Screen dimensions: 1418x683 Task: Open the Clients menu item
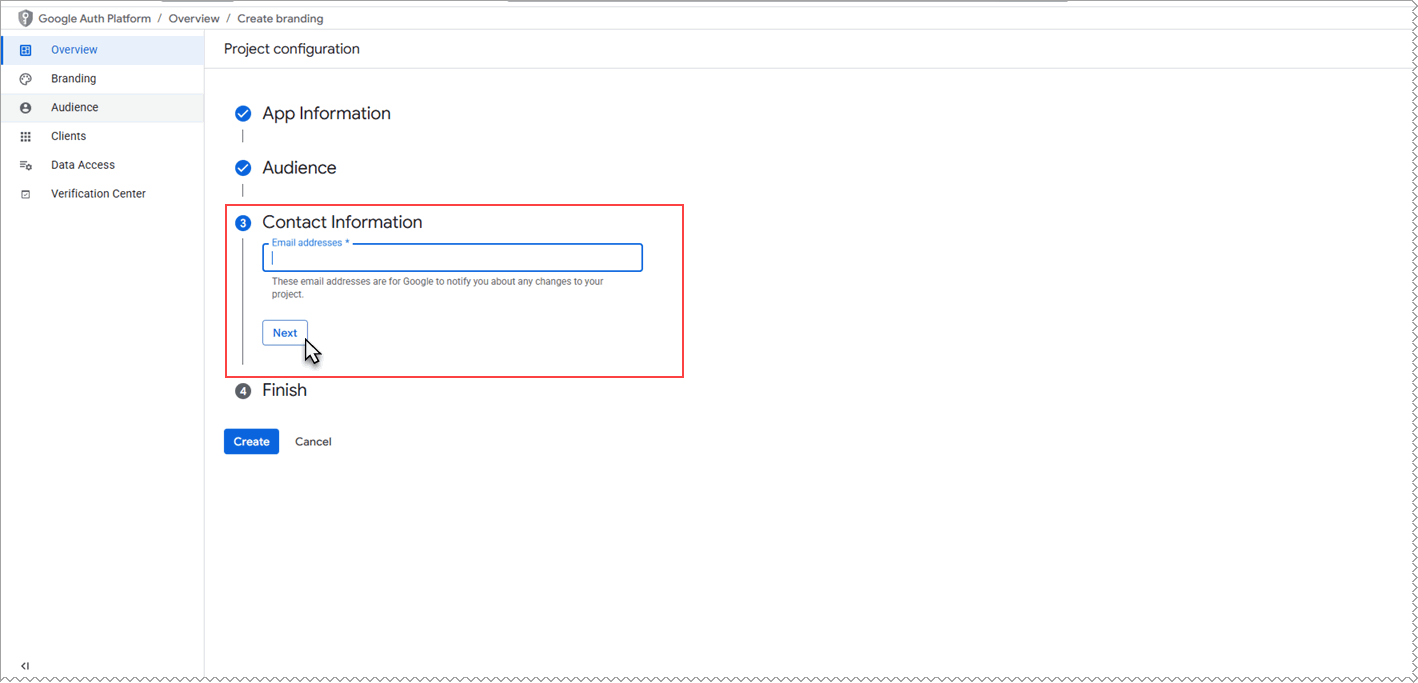point(103,137)
